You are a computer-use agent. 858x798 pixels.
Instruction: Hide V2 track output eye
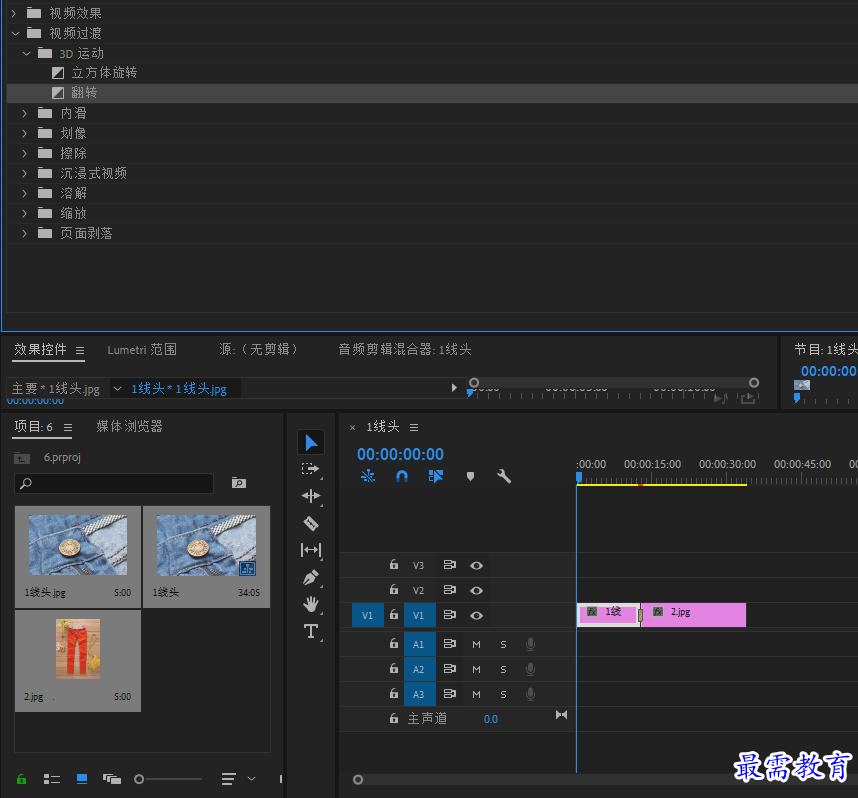point(477,591)
